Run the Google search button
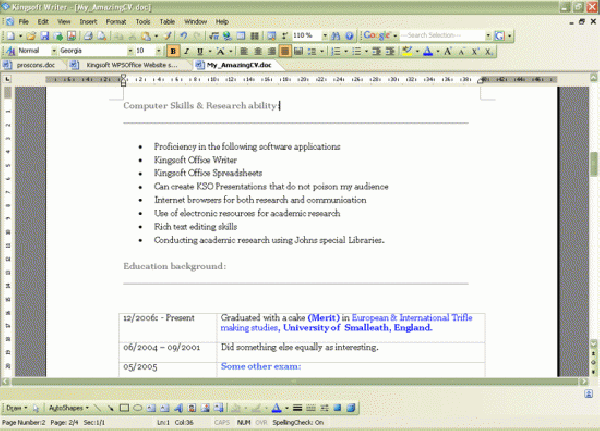 tap(500, 36)
